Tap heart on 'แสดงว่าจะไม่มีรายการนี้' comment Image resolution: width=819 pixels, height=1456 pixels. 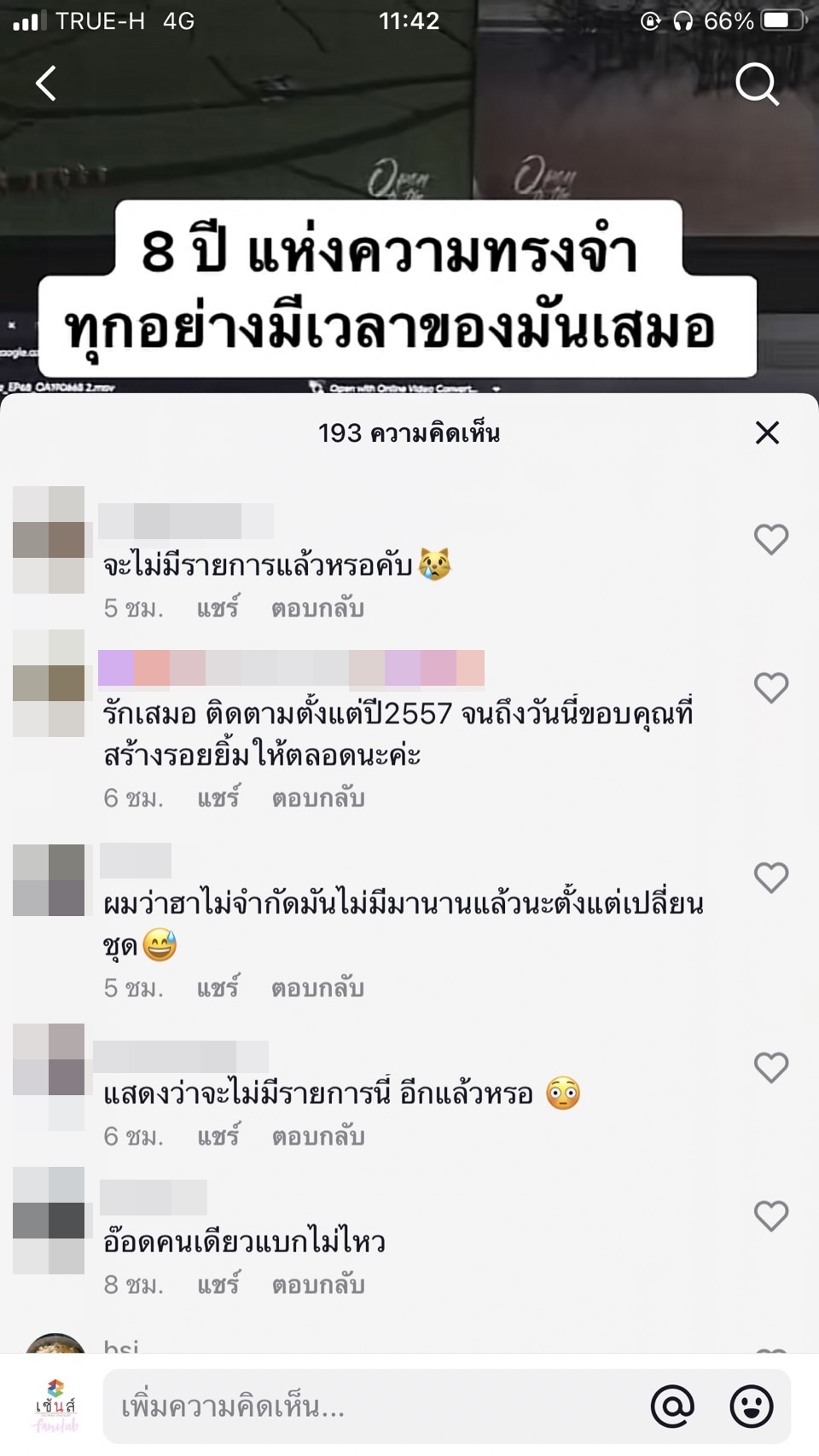[771, 1067]
